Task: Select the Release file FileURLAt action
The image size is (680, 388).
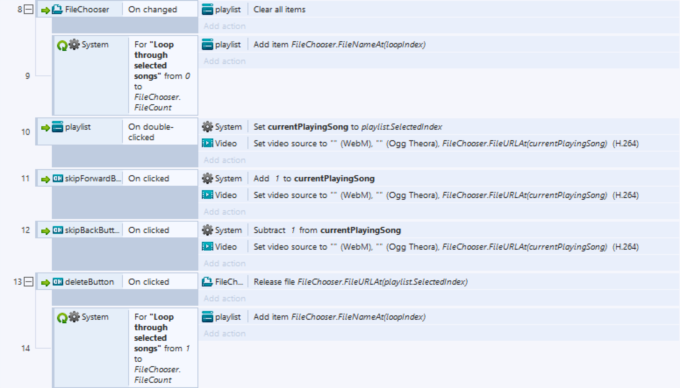Action: click(x=439, y=282)
